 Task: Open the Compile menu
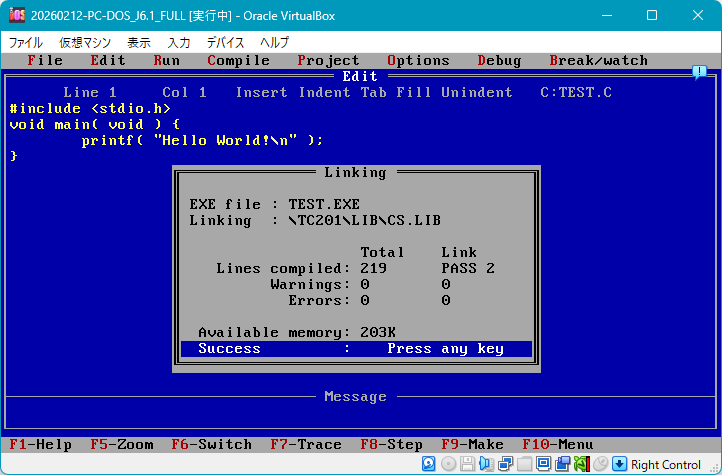(238, 61)
